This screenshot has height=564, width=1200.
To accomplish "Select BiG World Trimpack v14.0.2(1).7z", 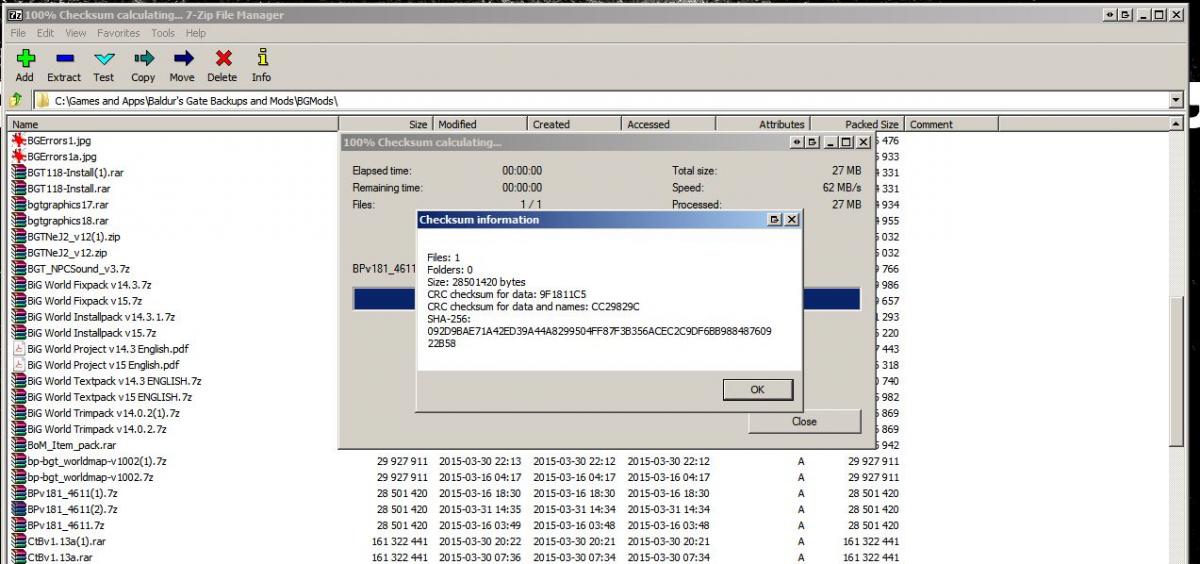I will (x=104, y=413).
